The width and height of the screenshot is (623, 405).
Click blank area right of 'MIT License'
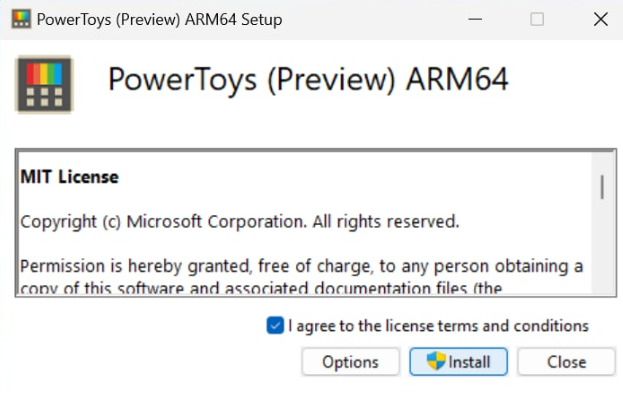tap(354, 177)
